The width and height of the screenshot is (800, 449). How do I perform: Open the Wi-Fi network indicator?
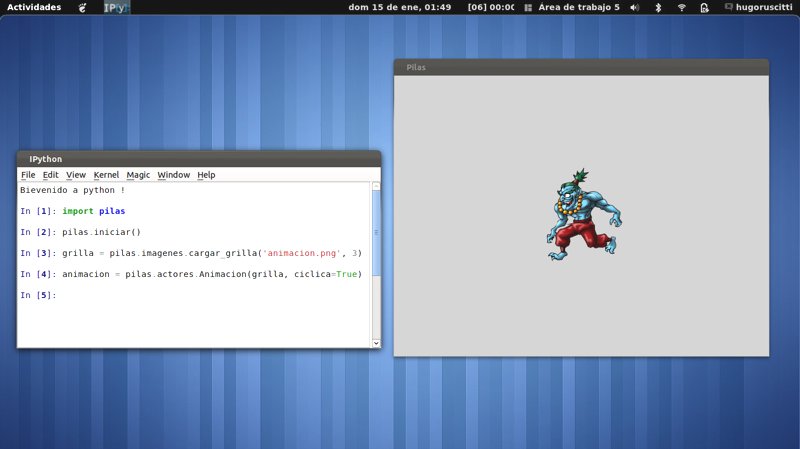[x=682, y=8]
